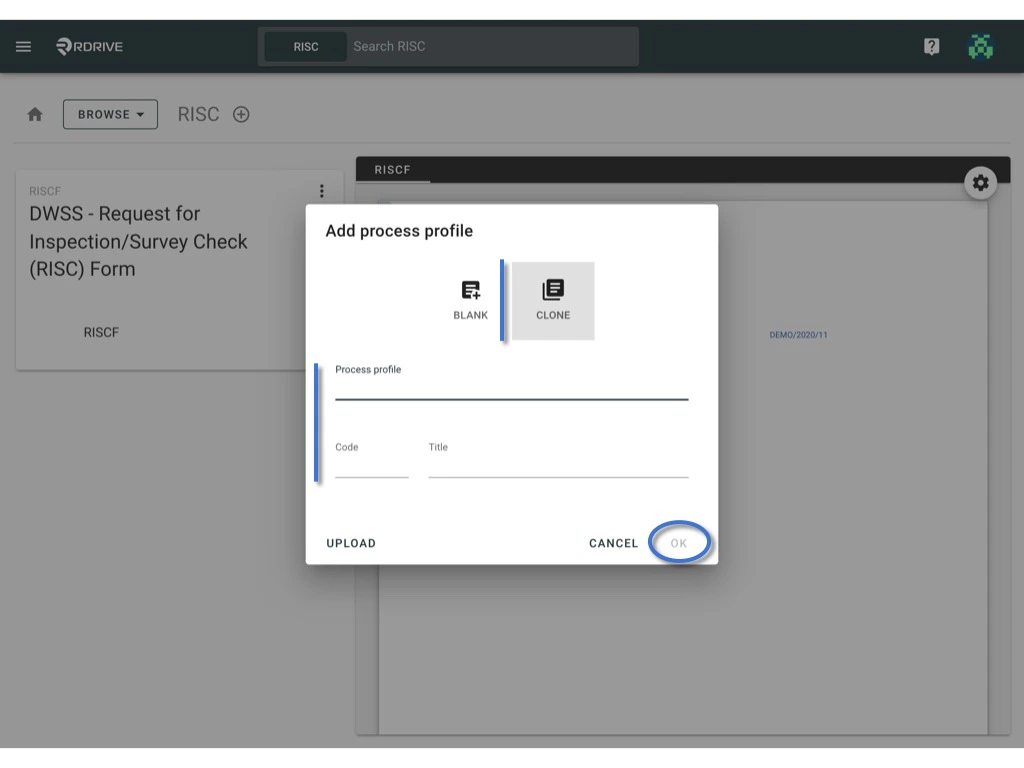Switch to the RISCF tab
This screenshot has width=1024, height=768.
(393, 169)
